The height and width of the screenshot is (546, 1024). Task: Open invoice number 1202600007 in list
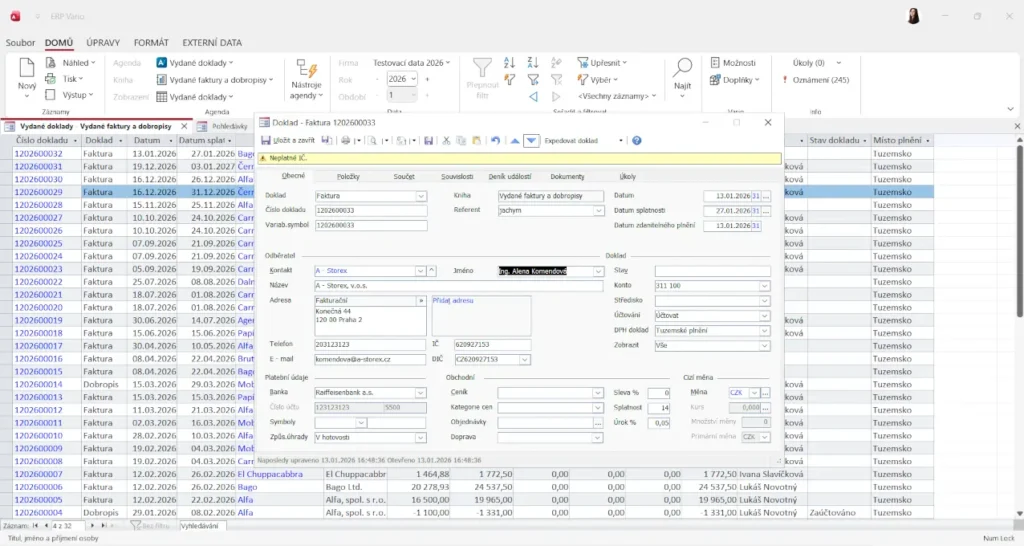point(41,474)
